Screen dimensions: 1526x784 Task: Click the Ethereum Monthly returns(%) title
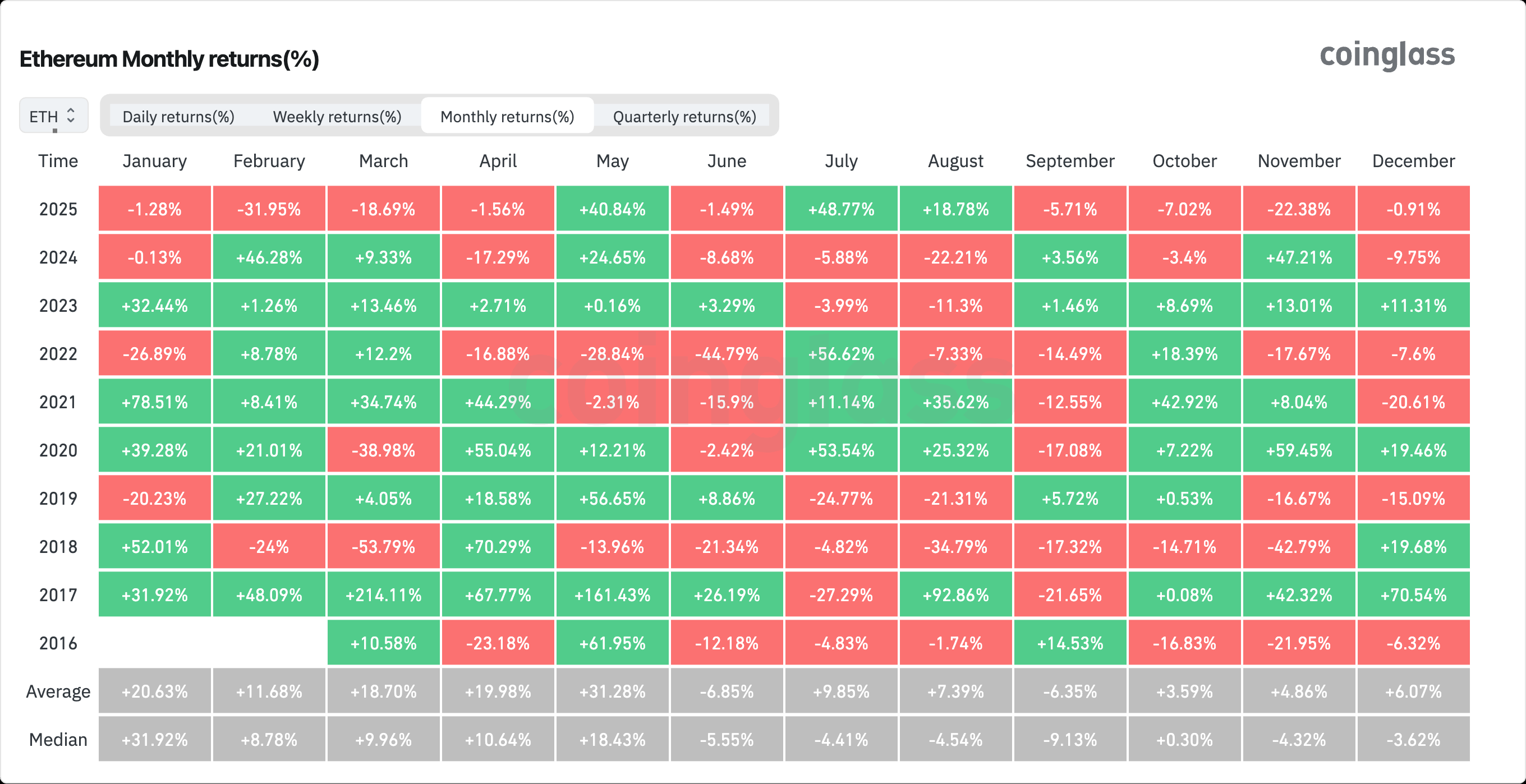click(169, 59)
